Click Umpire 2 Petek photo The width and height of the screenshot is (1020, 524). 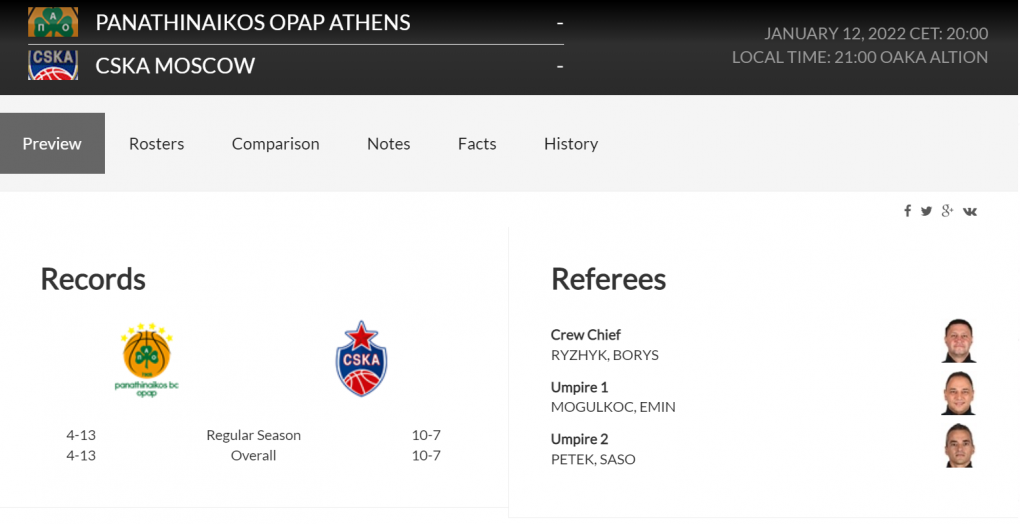958,445
